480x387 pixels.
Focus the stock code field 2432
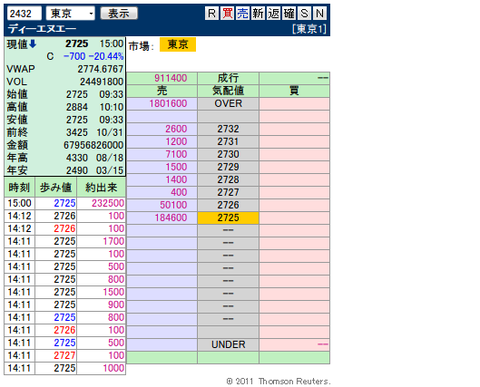[x=24, y=13]
